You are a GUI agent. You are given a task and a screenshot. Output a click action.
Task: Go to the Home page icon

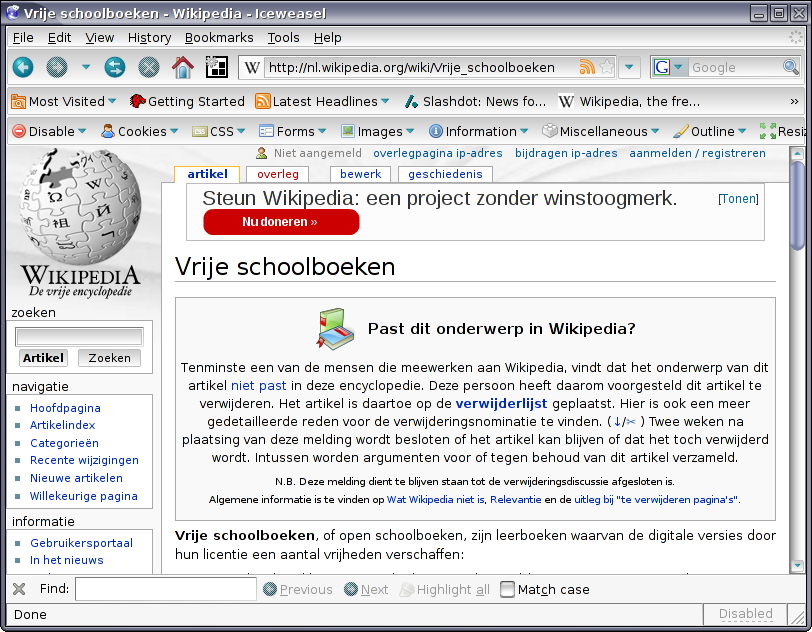(182, 68)
